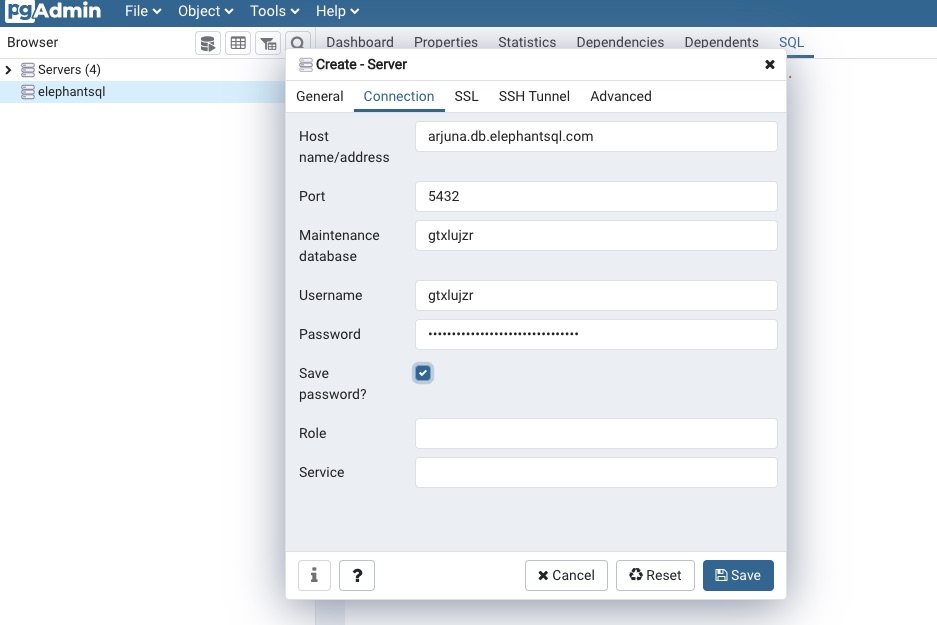Switch to the General tab
937x625 pixels.
320,96
